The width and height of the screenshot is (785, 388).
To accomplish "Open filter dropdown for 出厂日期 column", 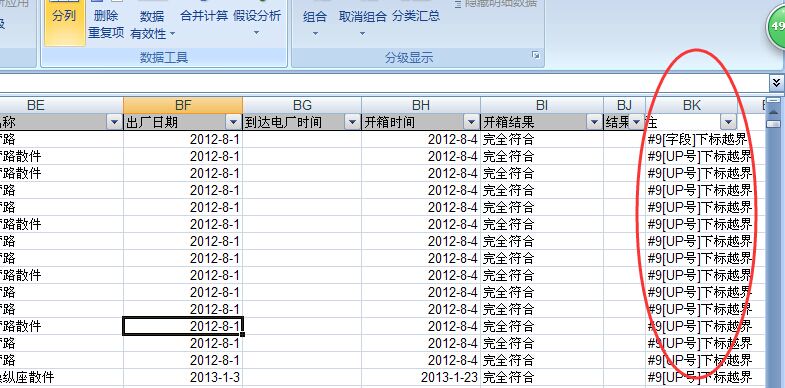I will [x=233, y=122].
